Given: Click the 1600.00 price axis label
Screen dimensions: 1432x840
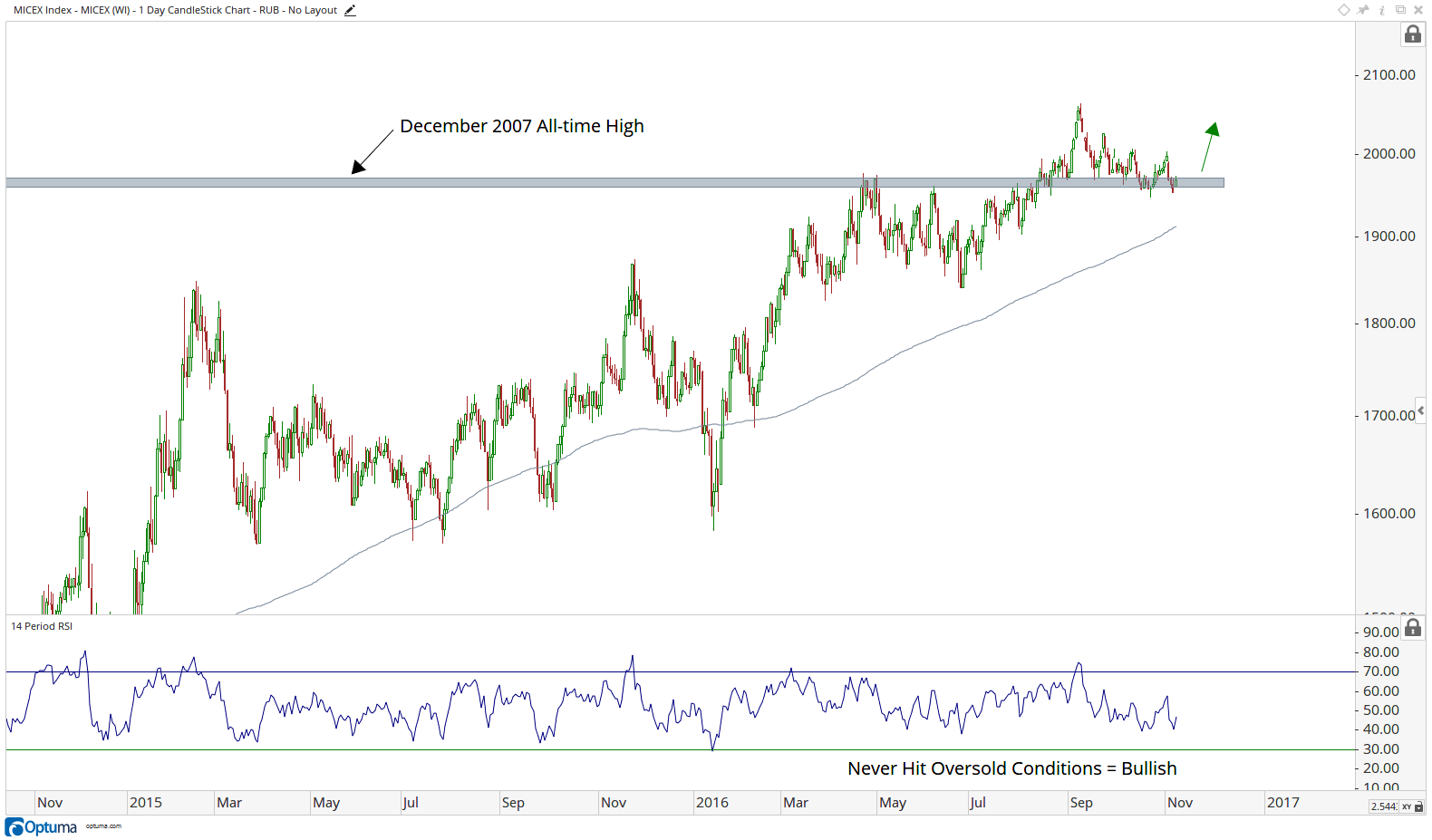Looking at the screenshot, I should pos(1389,514).
